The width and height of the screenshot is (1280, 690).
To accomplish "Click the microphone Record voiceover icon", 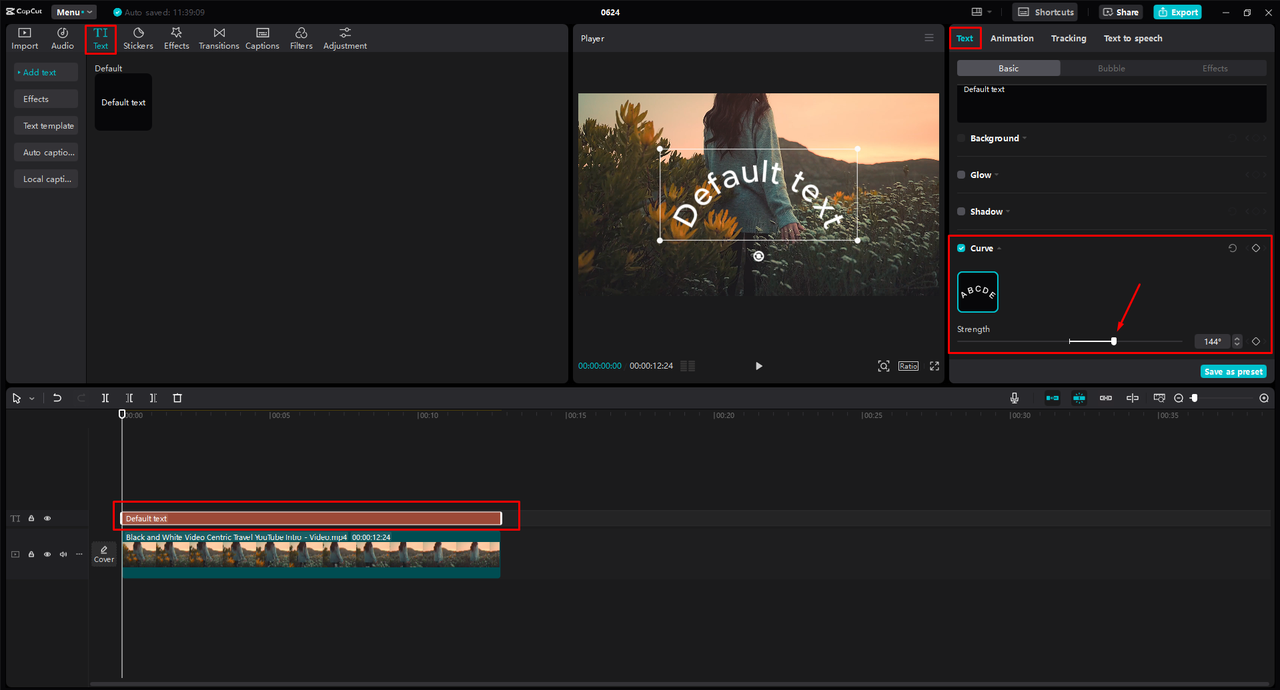I will coord(1015,398).
